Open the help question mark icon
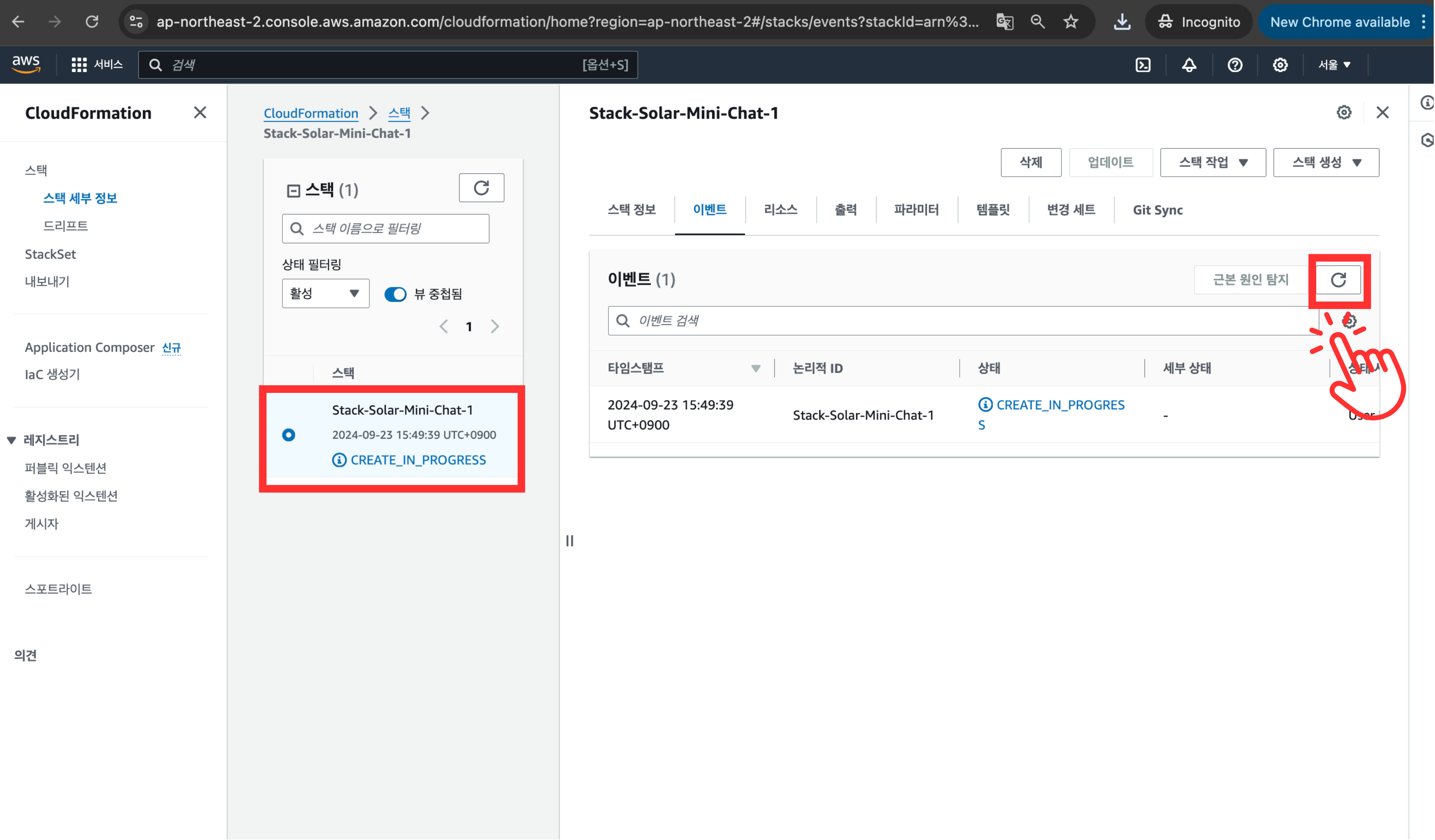1435x840 pixels. click(x=1235, y=65)
